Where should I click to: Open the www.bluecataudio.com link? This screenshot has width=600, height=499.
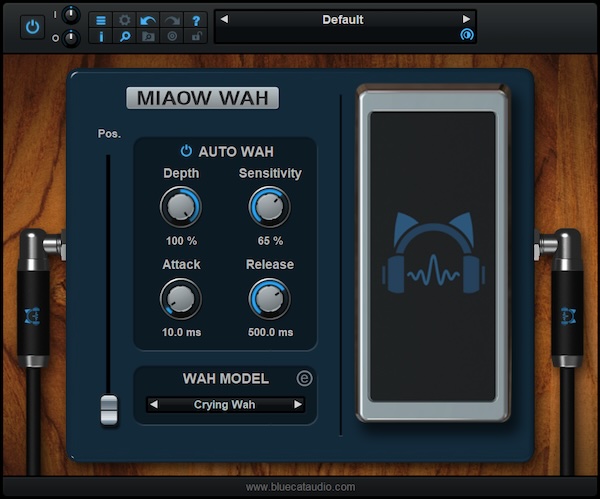coord(300,487)
